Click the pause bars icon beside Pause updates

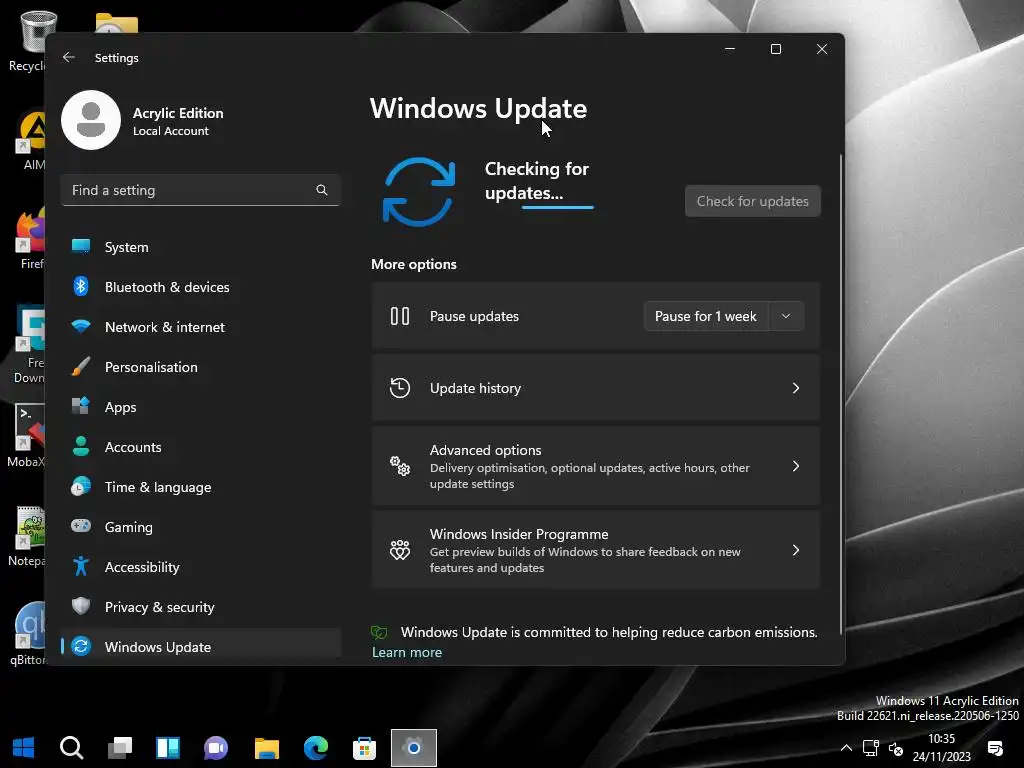[400, 316]
